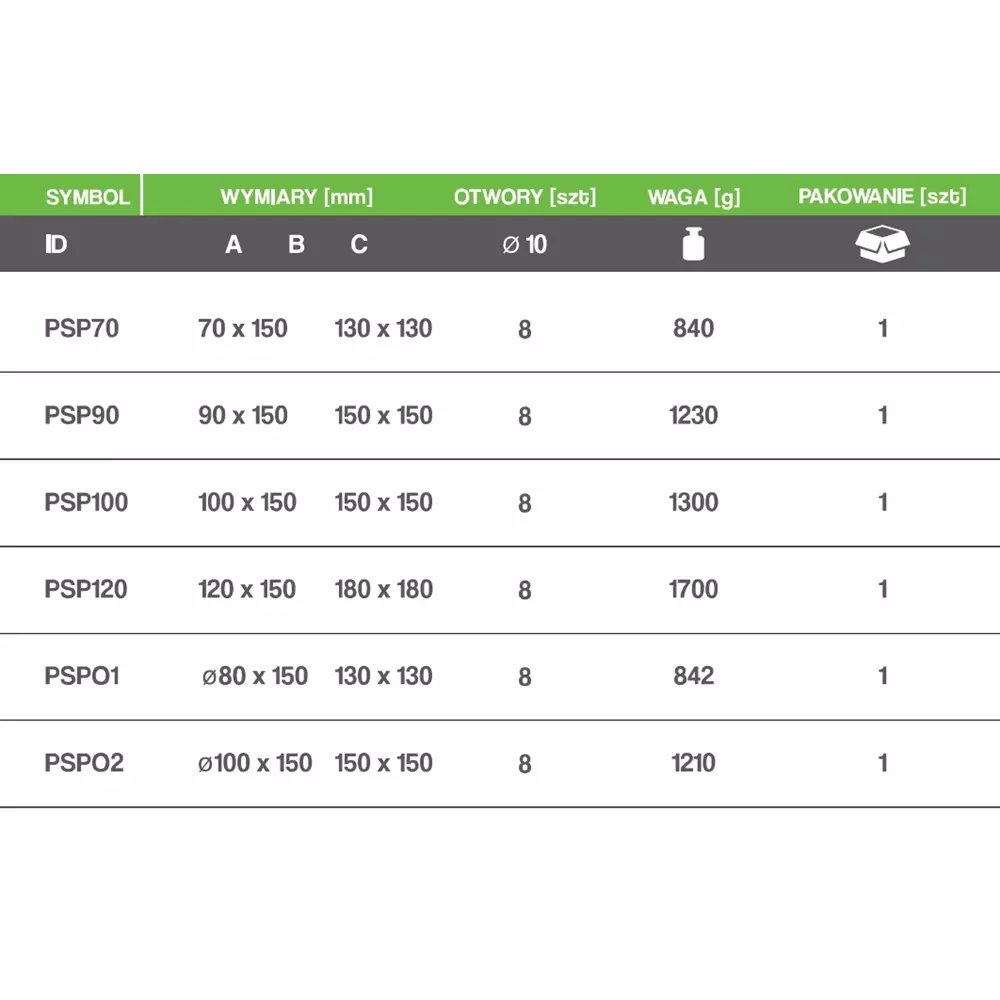The height and width of the screenshot is (1000, 1000).
Task: Select the PSP120 product symbol
Action: tap(86, 589)
